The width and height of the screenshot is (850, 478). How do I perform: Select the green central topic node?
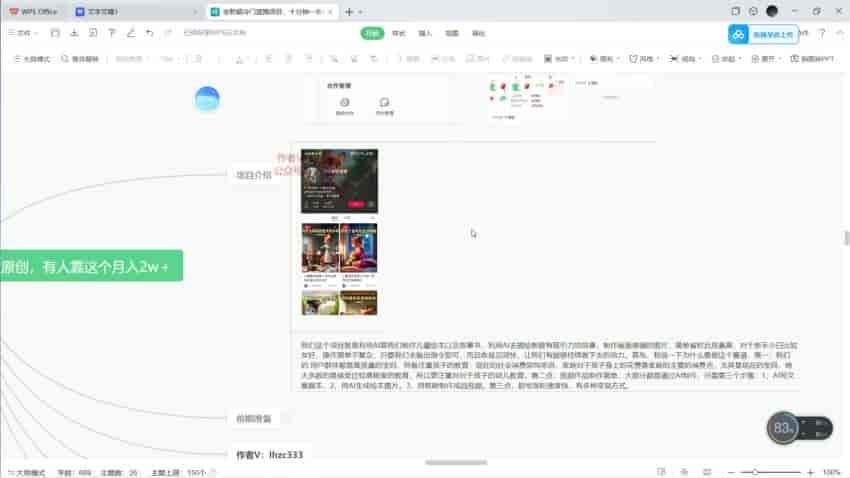tap(91, 266)
